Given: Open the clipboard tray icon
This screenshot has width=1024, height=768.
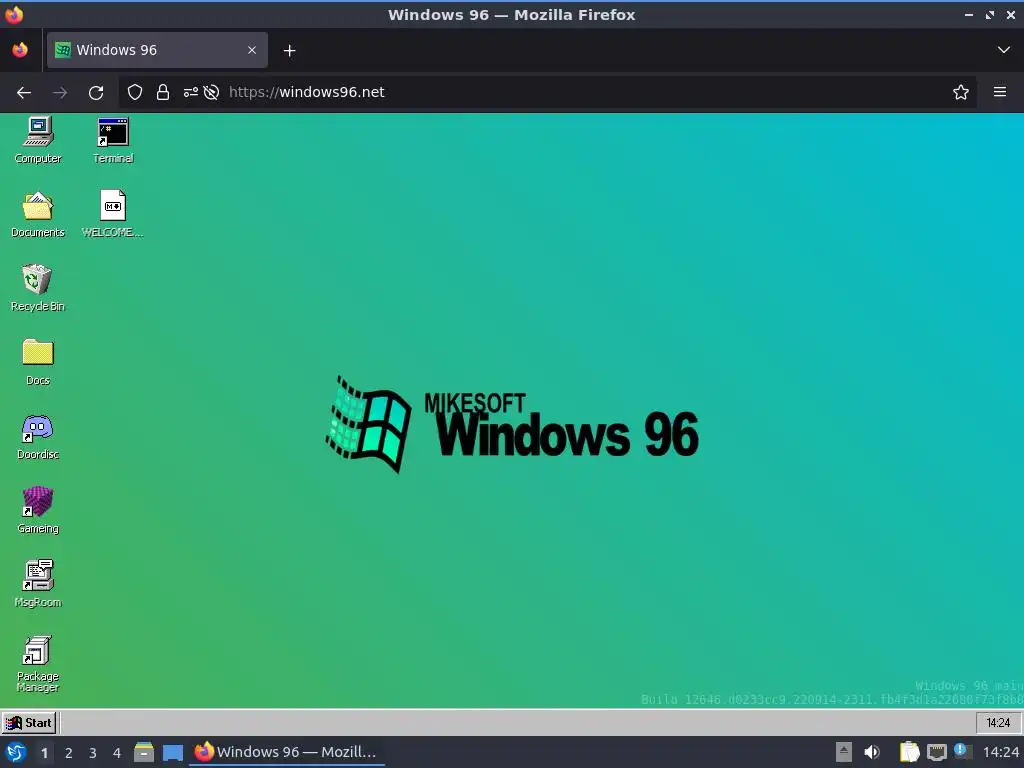Looking at the screenshot, I should 909,752.
